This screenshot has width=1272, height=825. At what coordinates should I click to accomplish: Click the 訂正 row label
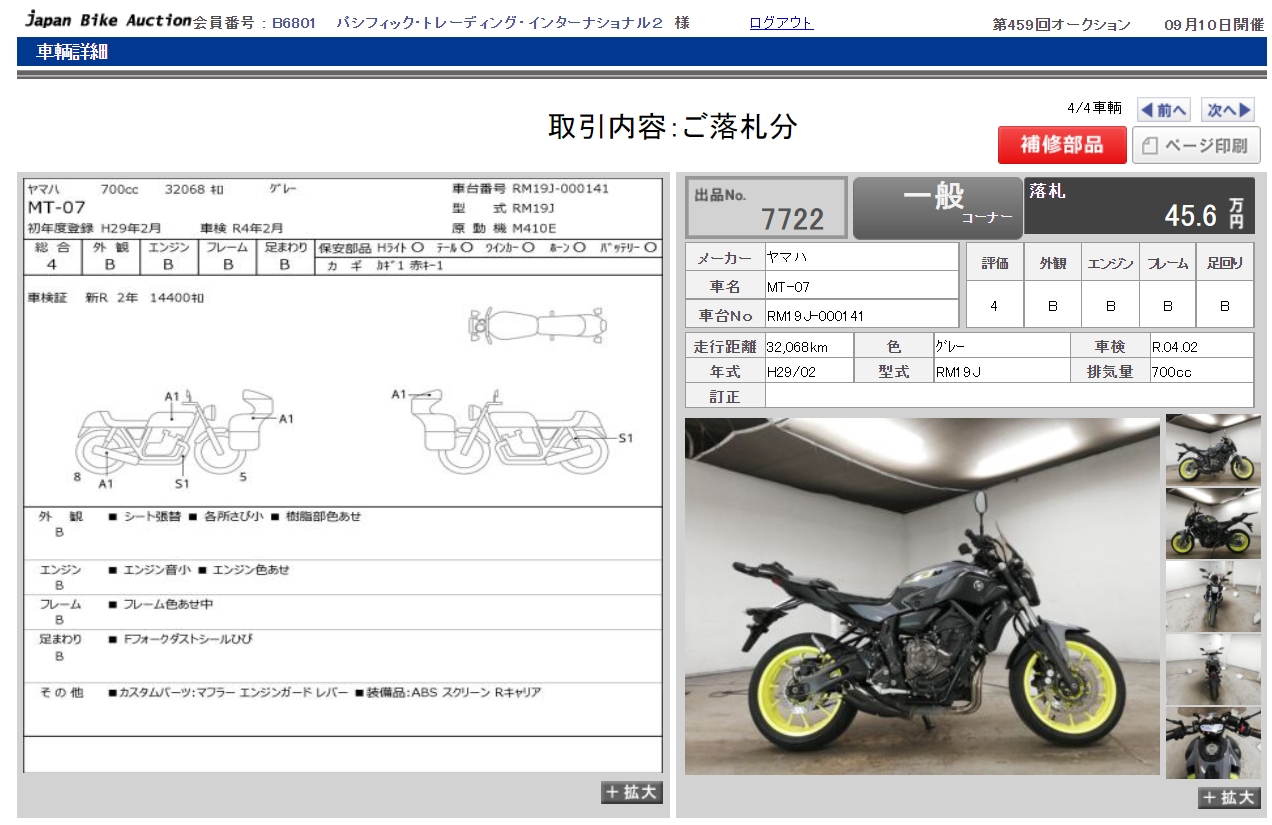coord(725,396)
